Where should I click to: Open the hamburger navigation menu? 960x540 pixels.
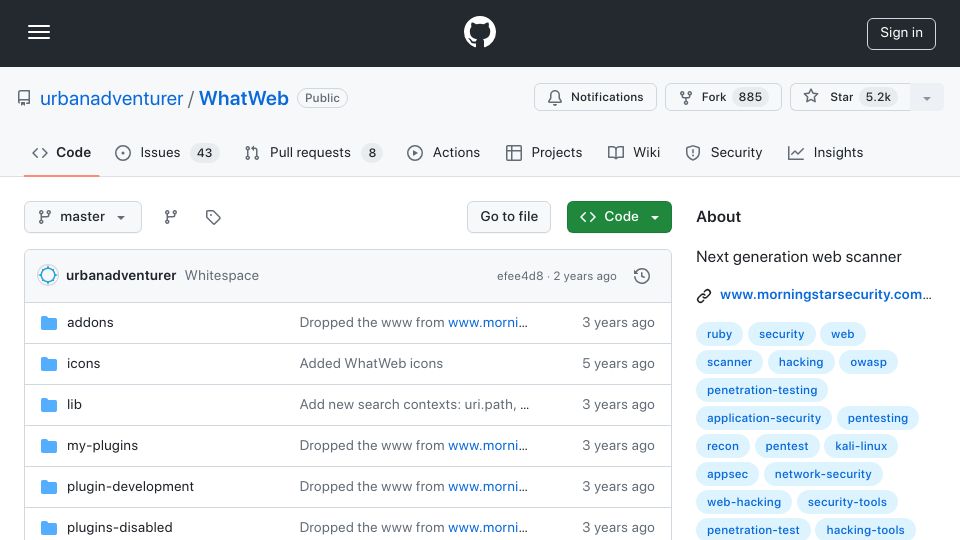coord(39,32)
